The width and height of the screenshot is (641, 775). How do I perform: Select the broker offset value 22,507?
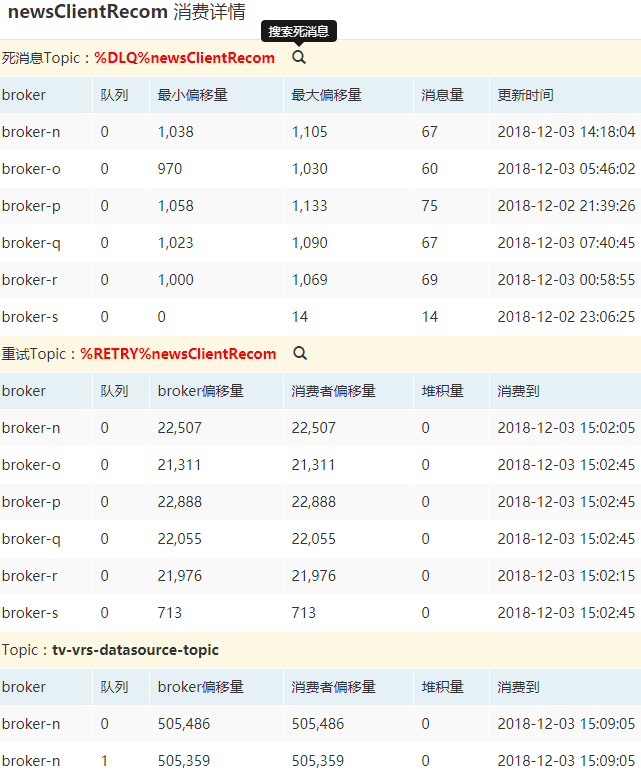coord(180,428)
